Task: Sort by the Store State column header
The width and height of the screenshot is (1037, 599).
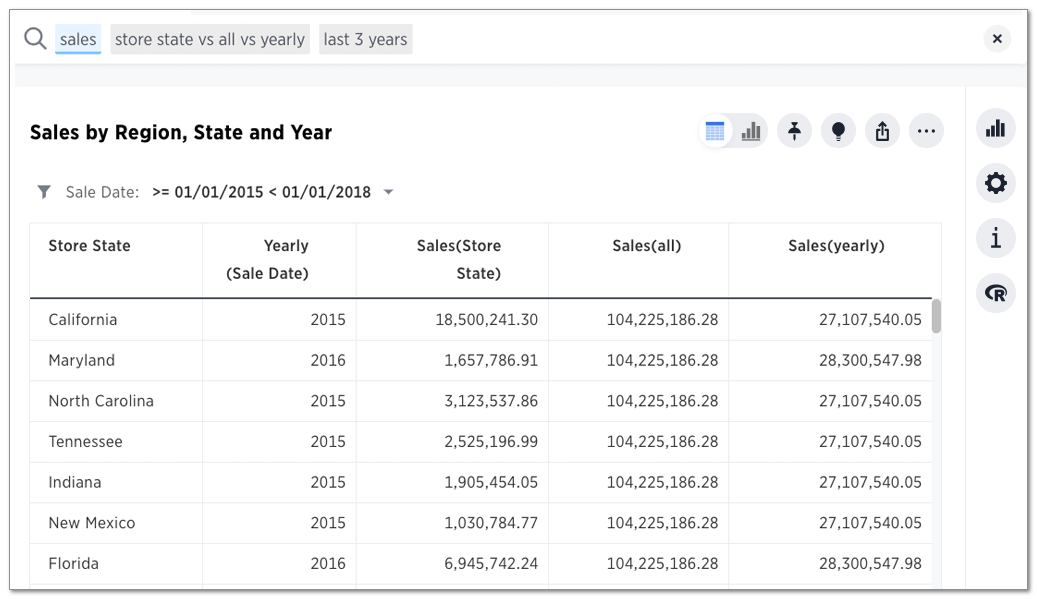Action: click(x=88, y=245)
